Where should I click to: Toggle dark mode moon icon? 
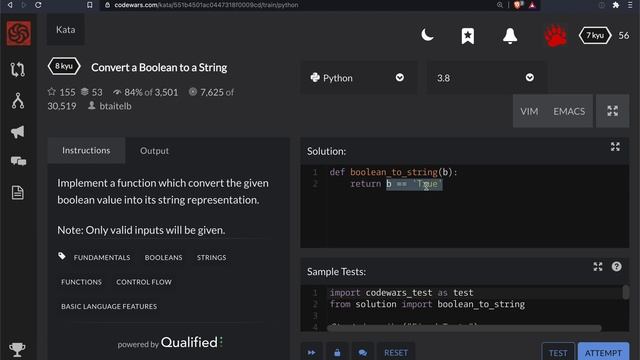coord(427,35)
